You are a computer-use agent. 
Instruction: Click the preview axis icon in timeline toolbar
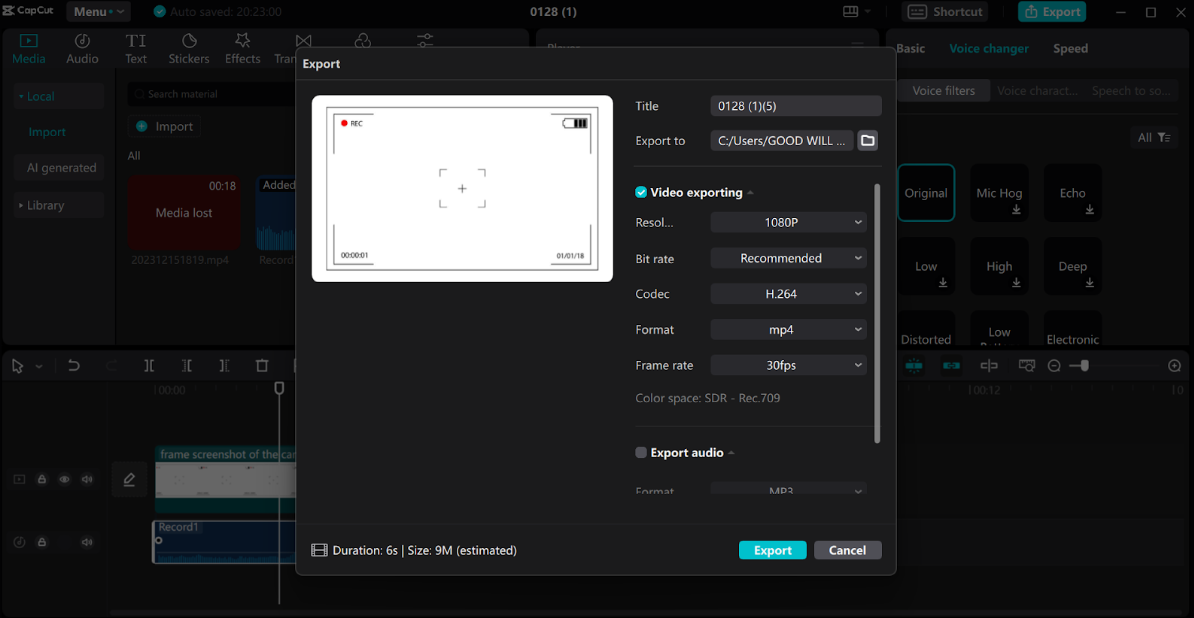point(1027,366)
